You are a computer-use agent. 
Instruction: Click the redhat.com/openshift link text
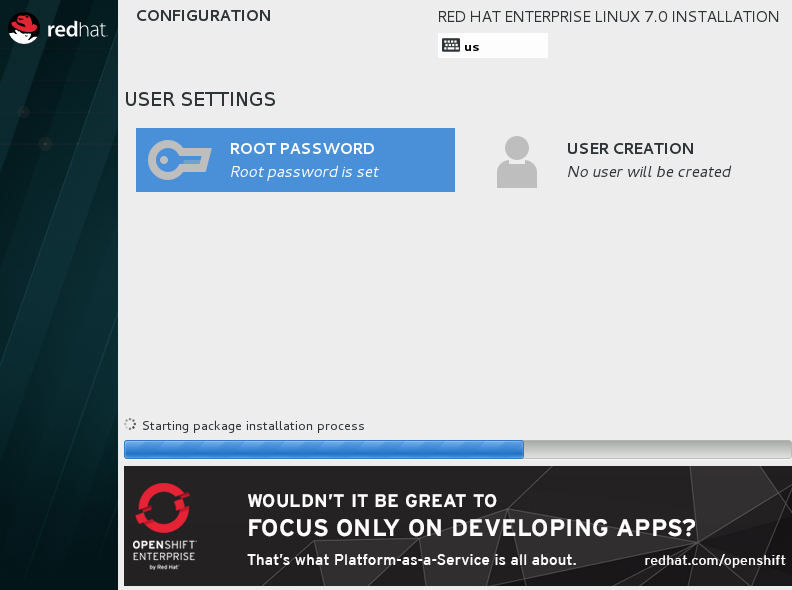(x=715, y=560)
